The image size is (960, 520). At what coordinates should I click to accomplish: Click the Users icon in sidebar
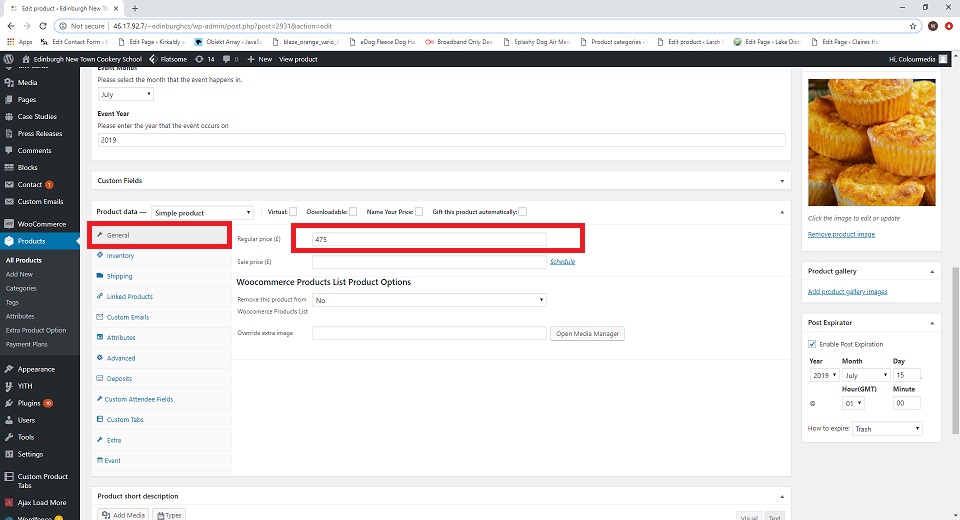pos(9,420)
